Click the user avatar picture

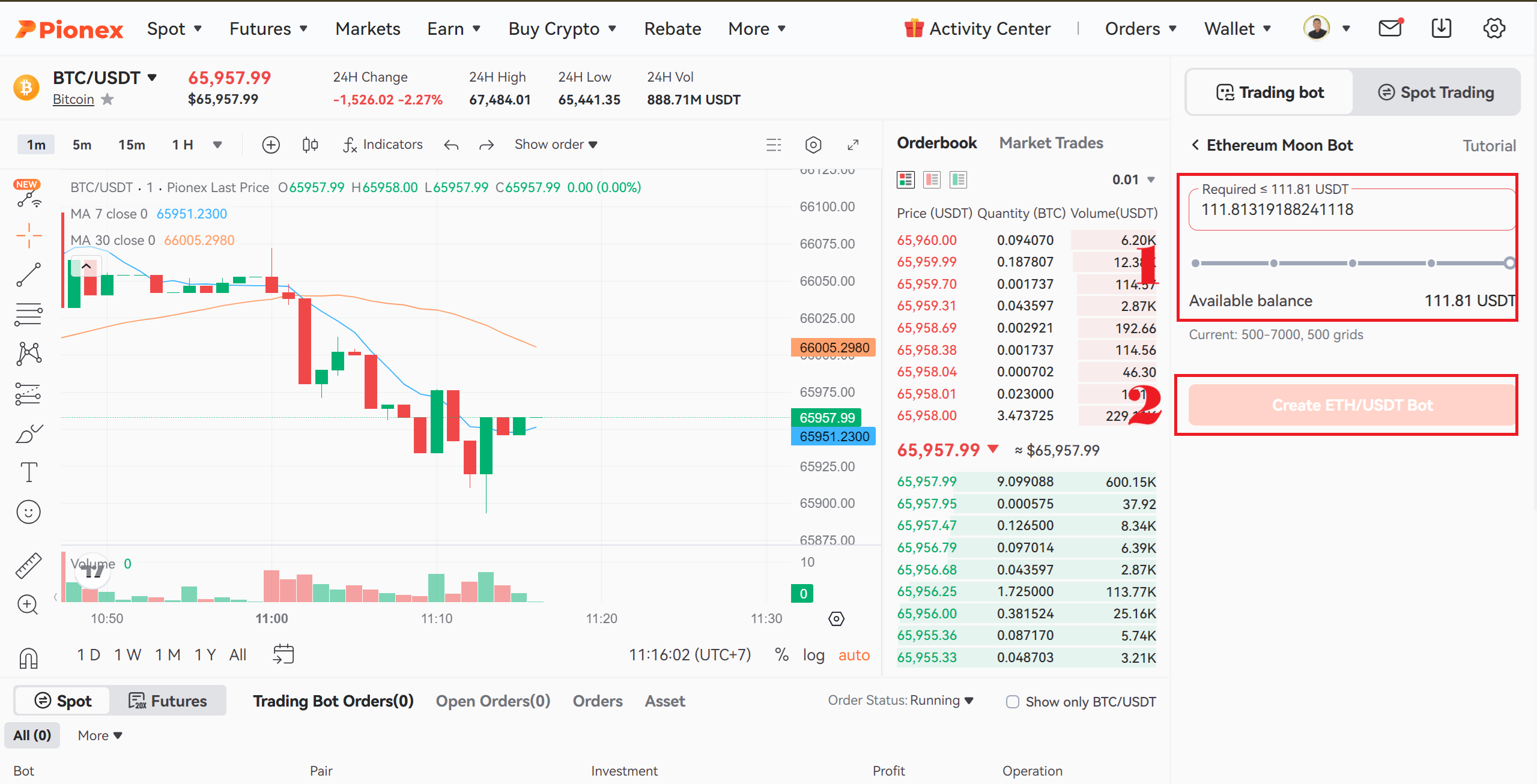[x=1317, y=28]
